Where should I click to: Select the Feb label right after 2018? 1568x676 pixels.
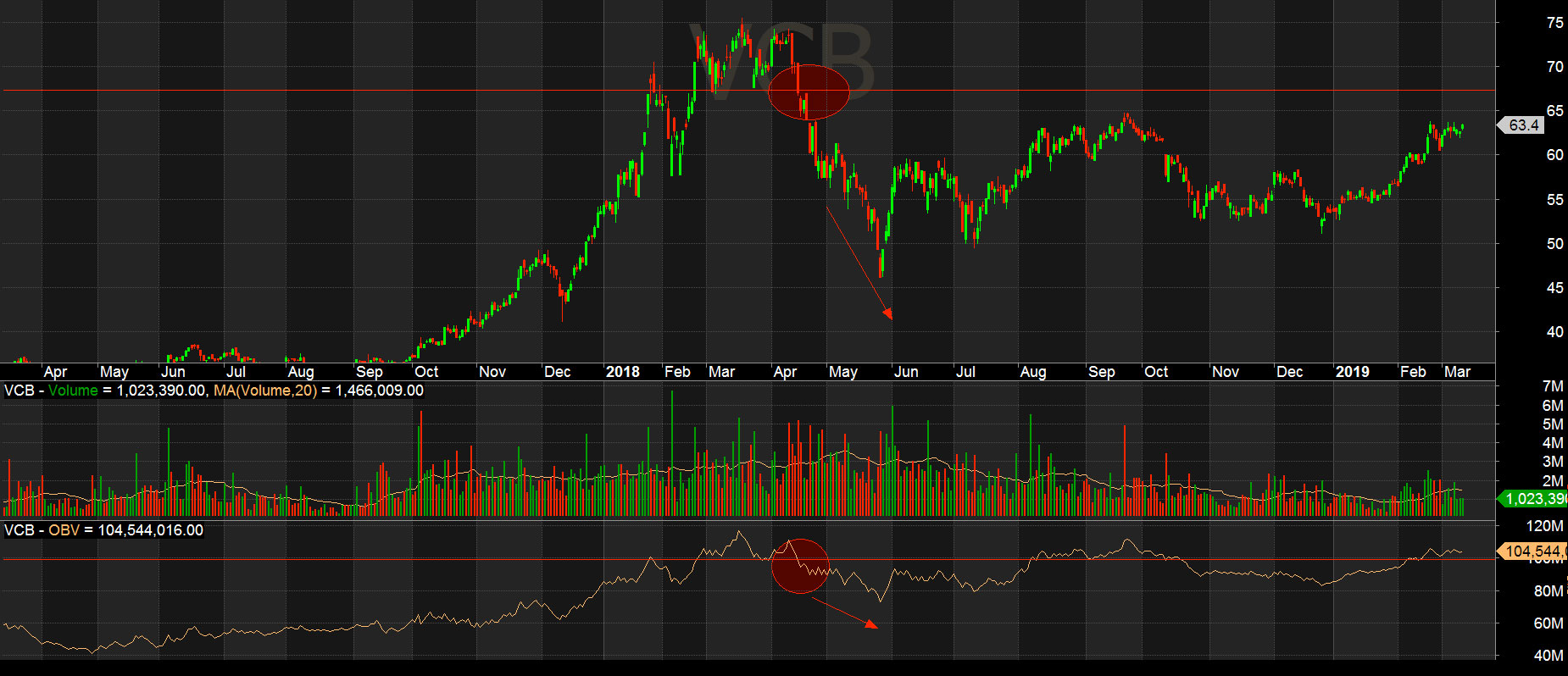coord(677,372)
